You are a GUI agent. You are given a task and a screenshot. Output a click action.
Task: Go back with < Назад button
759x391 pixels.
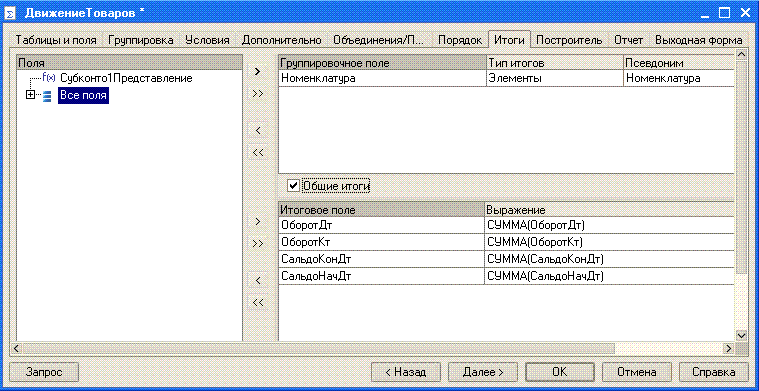[406, 372]
